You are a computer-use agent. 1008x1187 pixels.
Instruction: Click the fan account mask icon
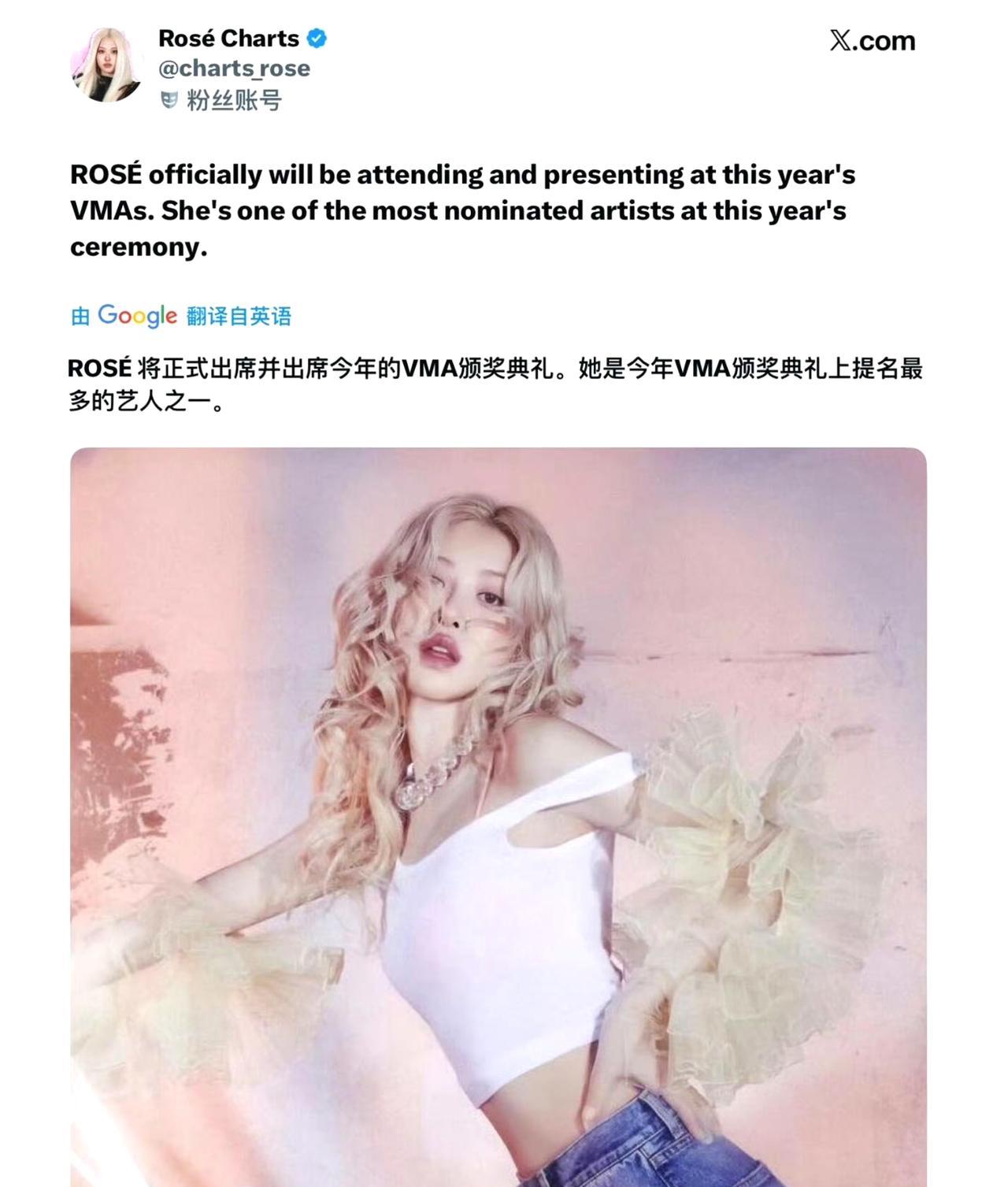pos(169,101)
